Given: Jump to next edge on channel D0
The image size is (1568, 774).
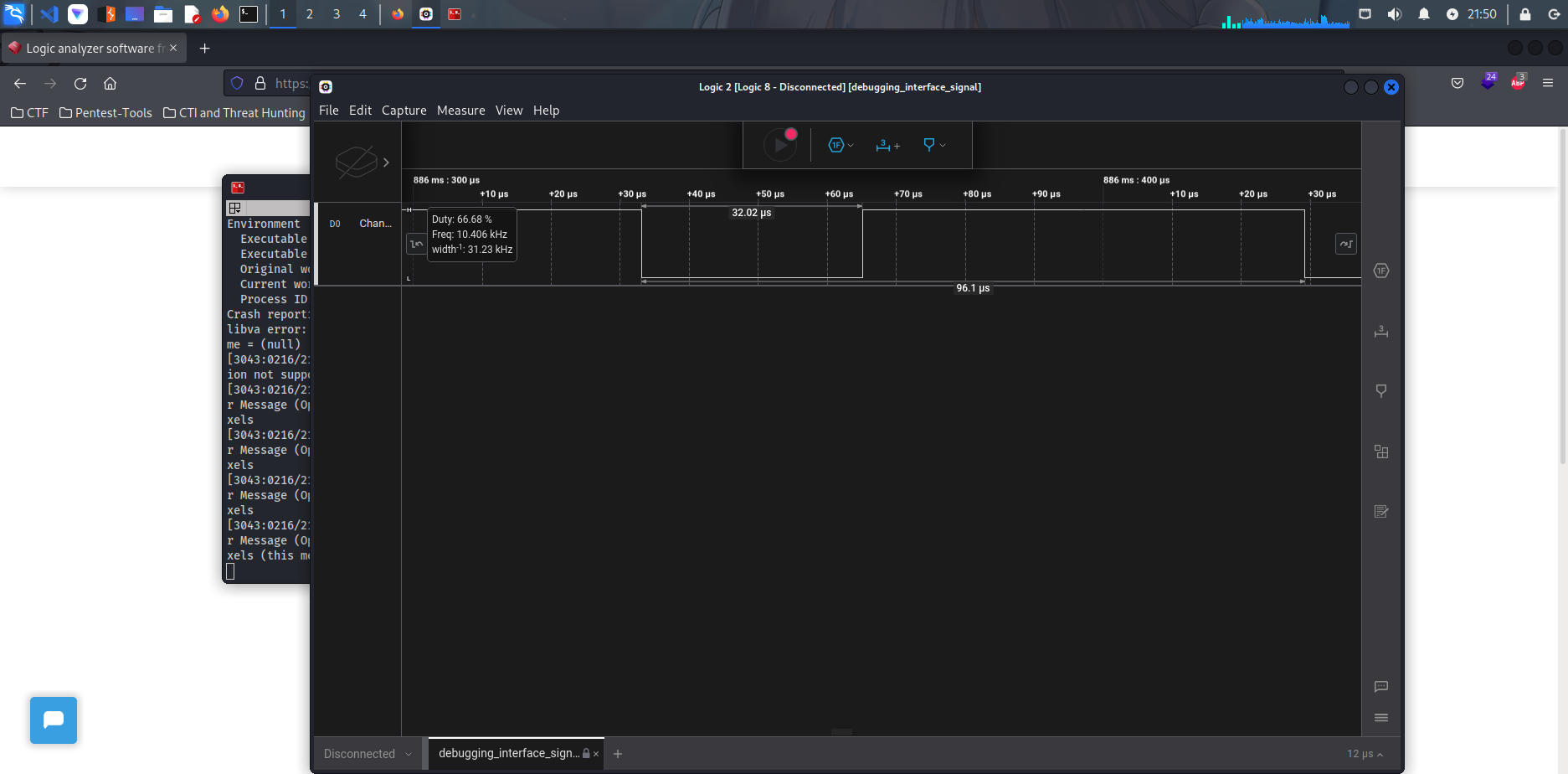Looking at the screenshot, I should tap(1346, 244).
